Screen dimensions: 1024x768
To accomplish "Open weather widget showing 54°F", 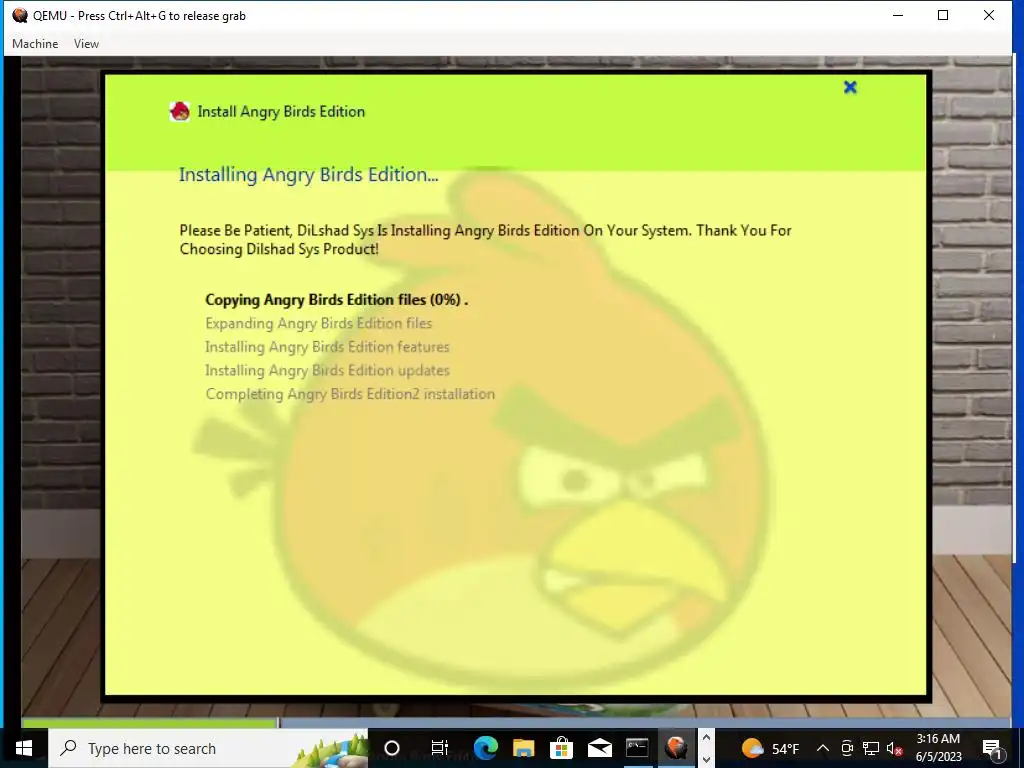I will [x=771, y=748].
